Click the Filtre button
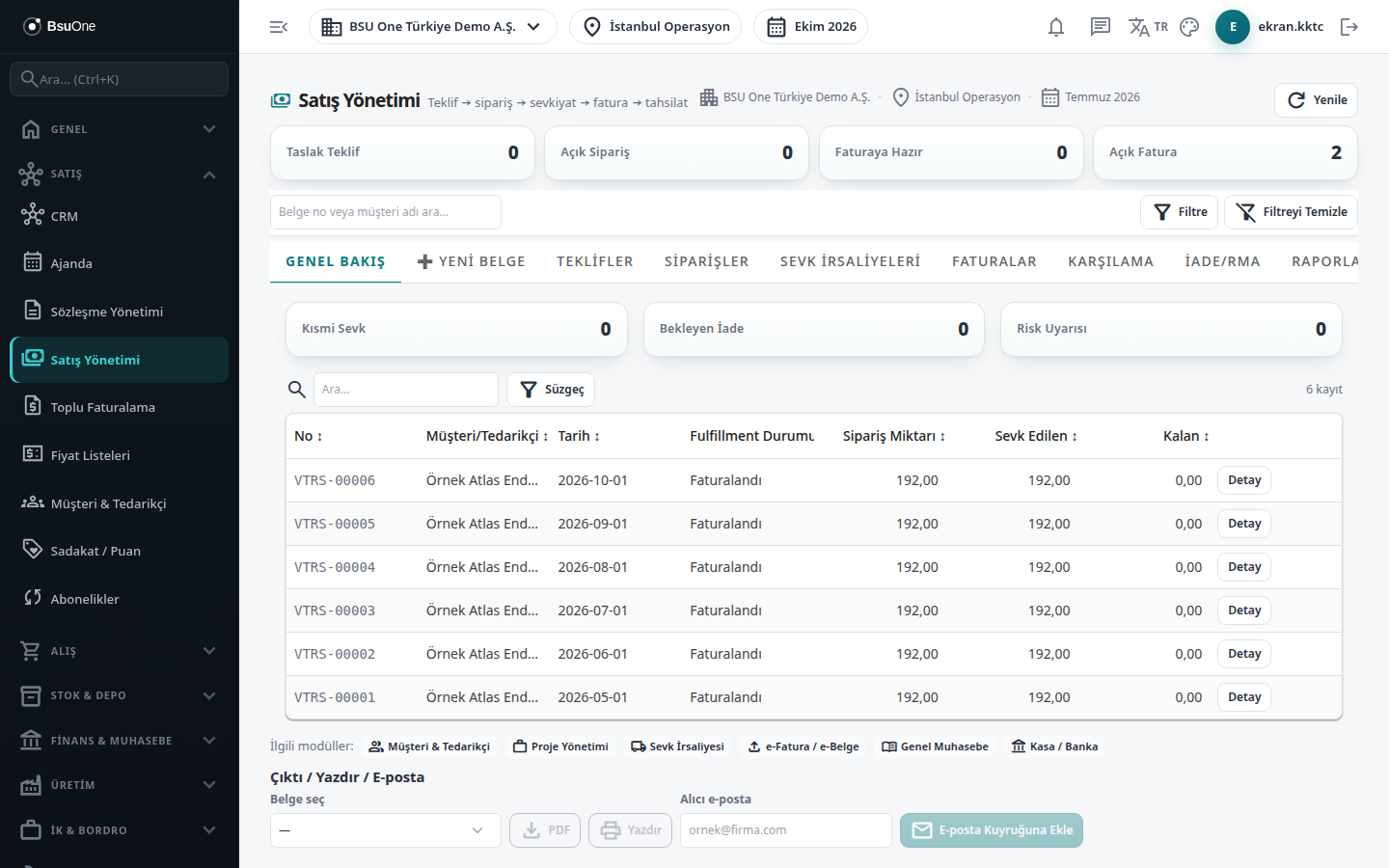This screenshot has height=868, width=1389. tap(1180, 212)
